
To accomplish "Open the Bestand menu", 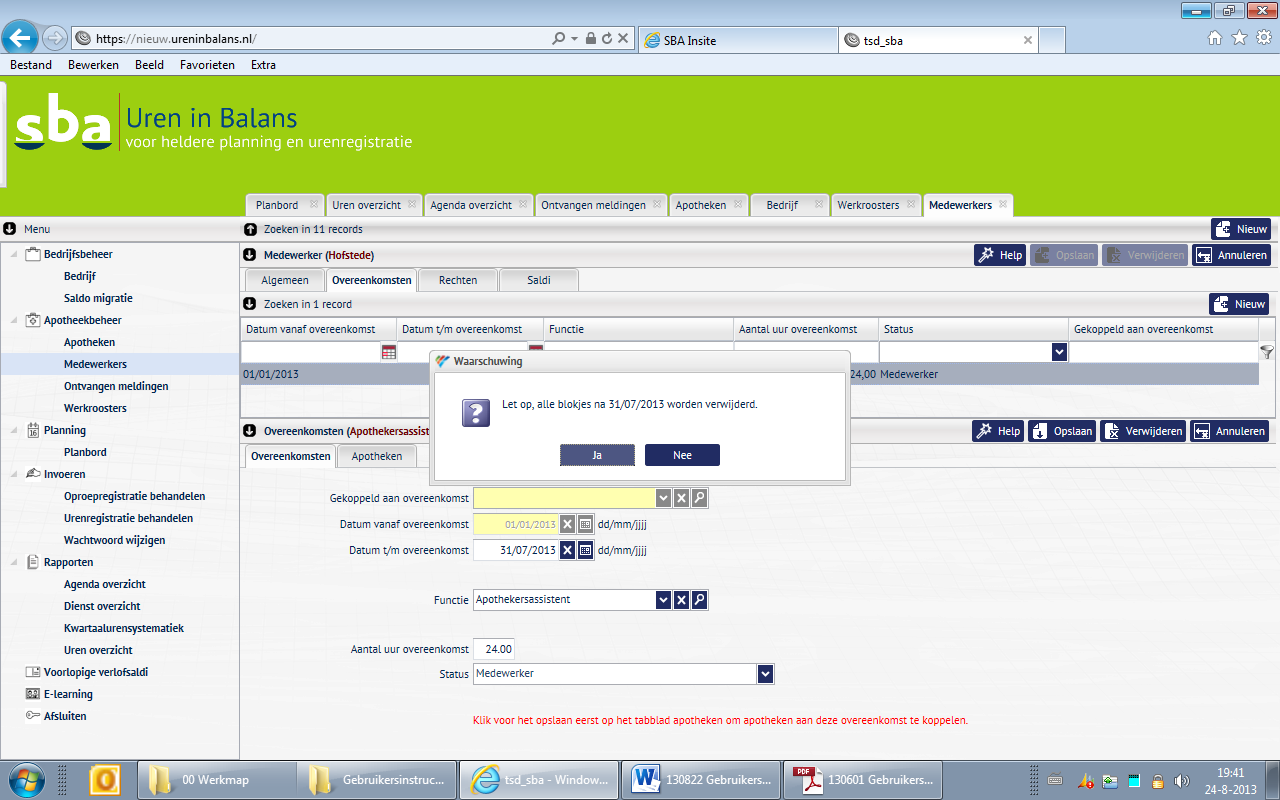I will coord(31,65).
